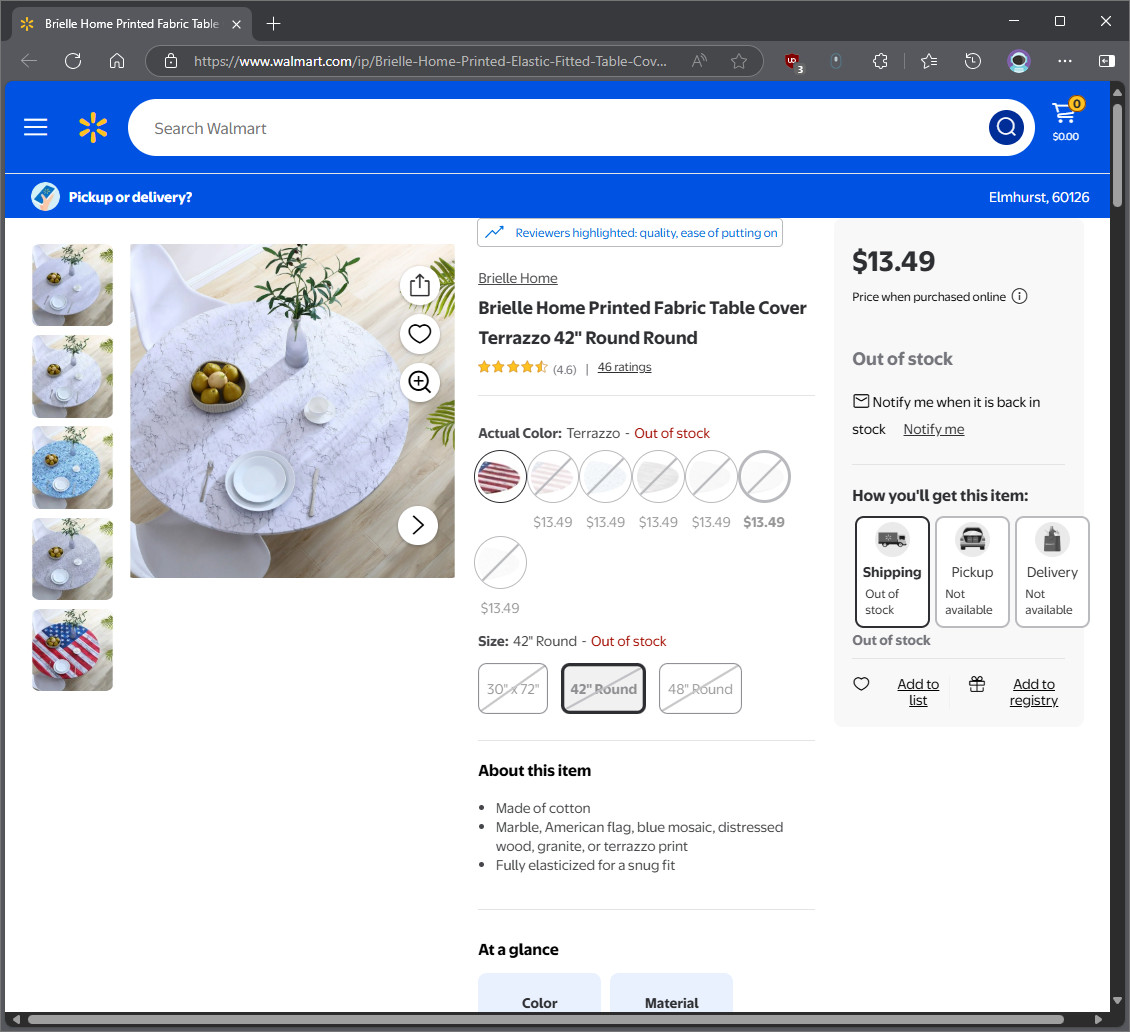This screenshot has width=1130, height=1032.
Task: Click the Walmart spark logo
Action: click(93, 128)
